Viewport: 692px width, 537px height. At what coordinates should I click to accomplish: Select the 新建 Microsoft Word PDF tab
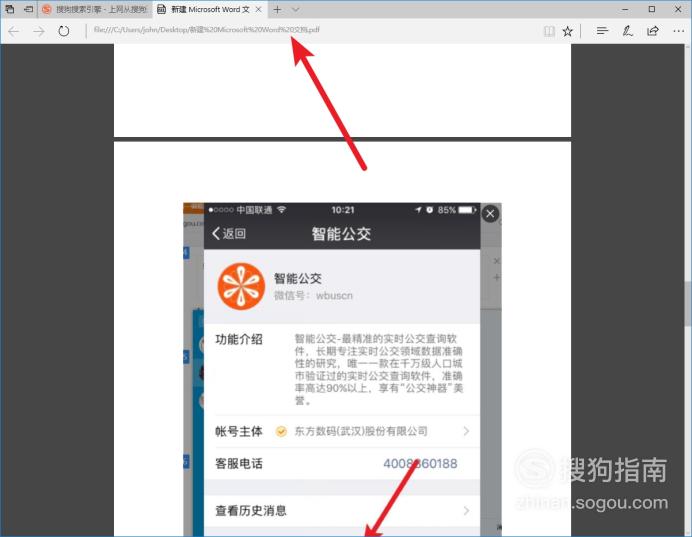click(210, 9)
